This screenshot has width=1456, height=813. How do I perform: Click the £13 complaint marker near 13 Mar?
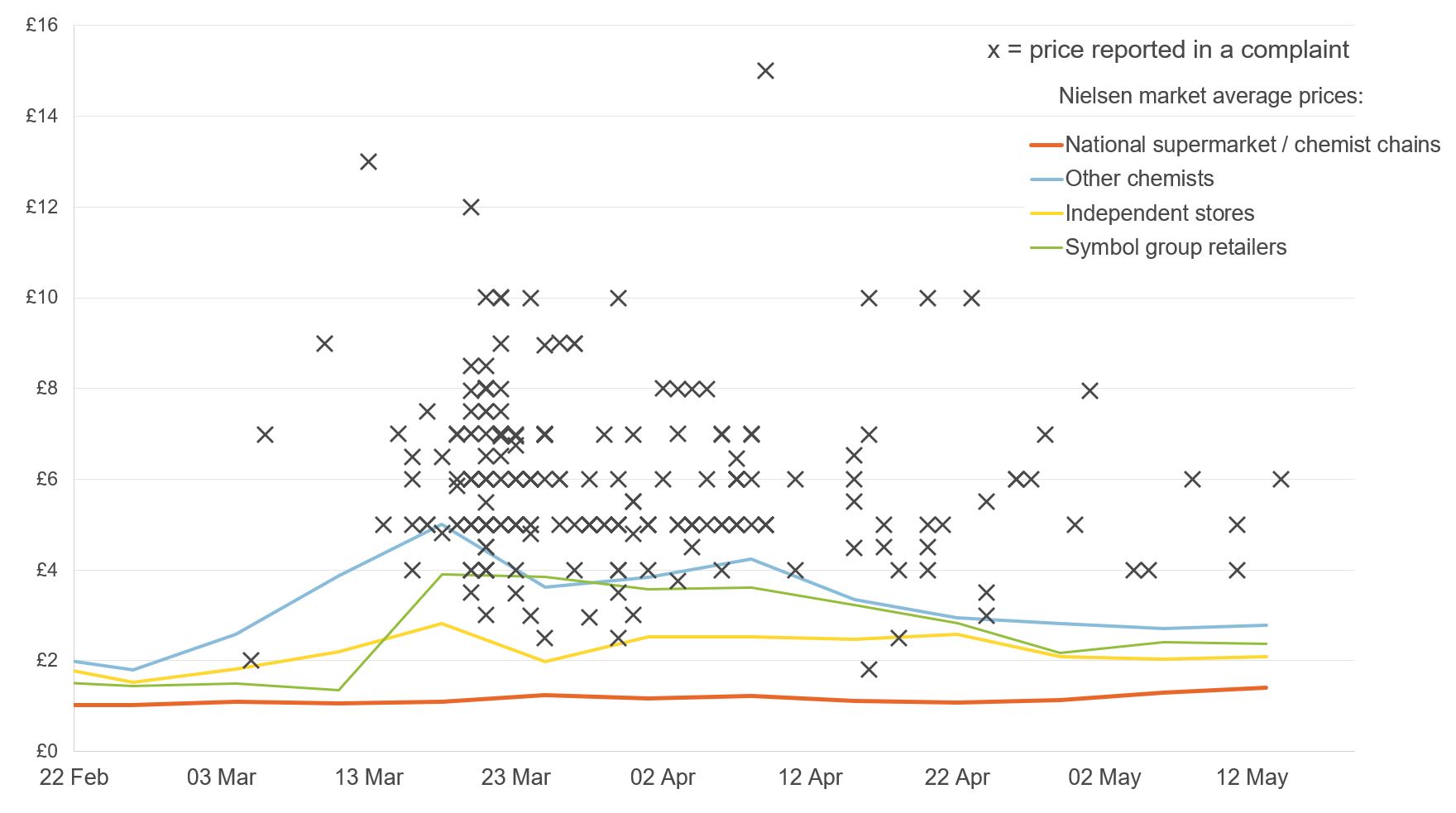[x=369, y=163]
